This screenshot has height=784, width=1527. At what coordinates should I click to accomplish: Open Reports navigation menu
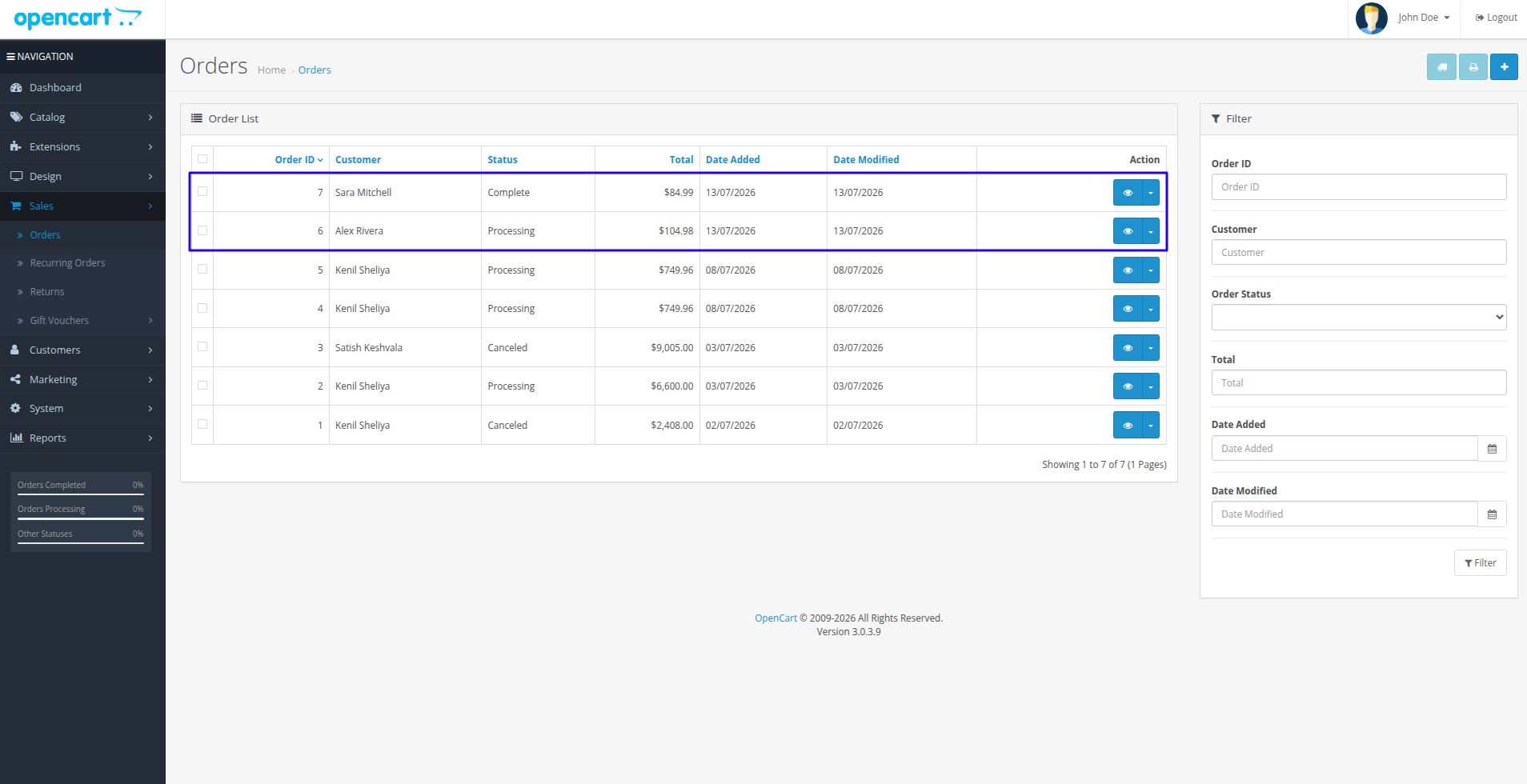(x=82, y=438)
